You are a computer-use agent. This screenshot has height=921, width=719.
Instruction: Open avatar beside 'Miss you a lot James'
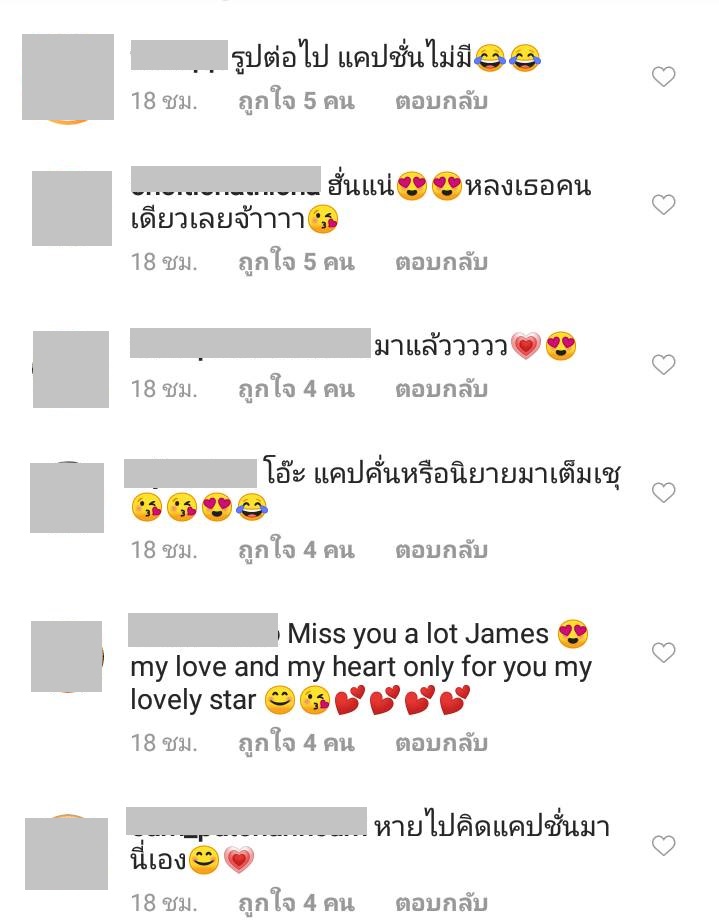tap(67, 656)
